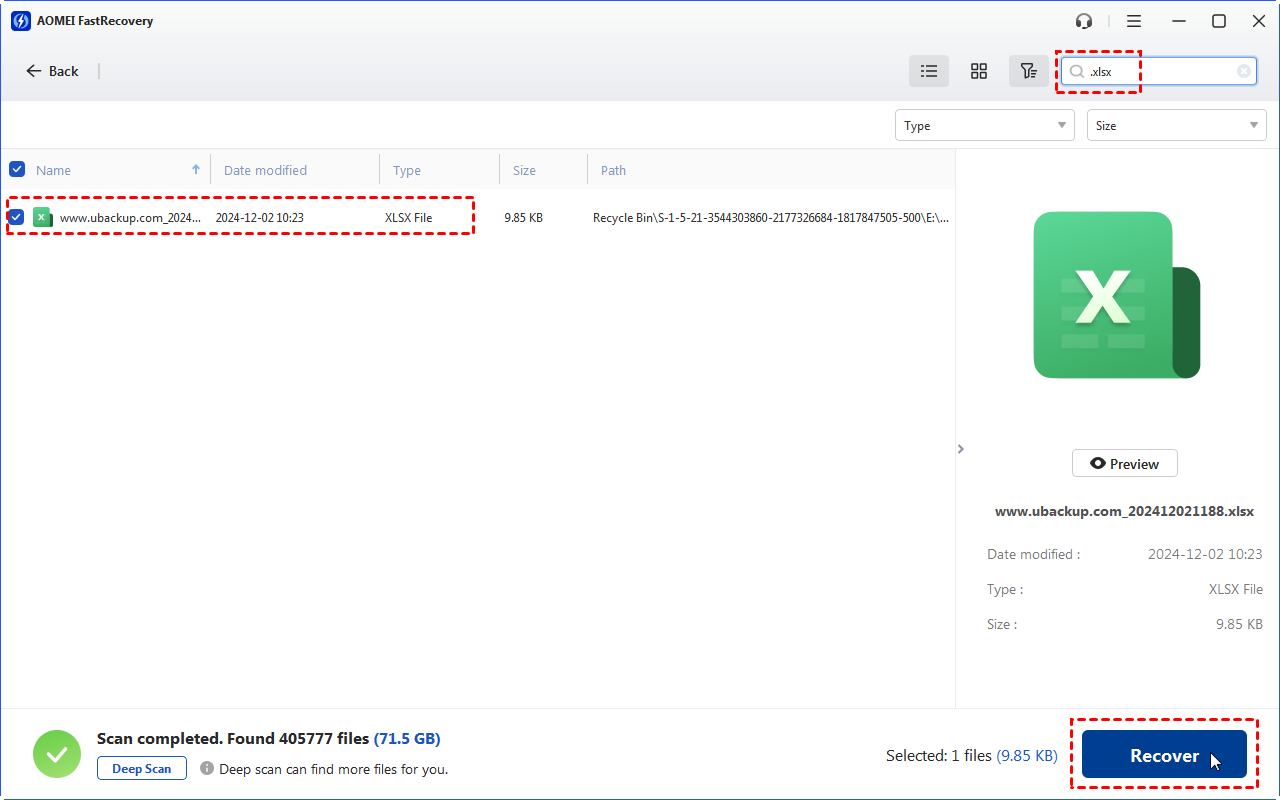This screenshot has height=800, width=1280.
Task: Toggle the select-all checkbox in header
Action: coord(17,169)
